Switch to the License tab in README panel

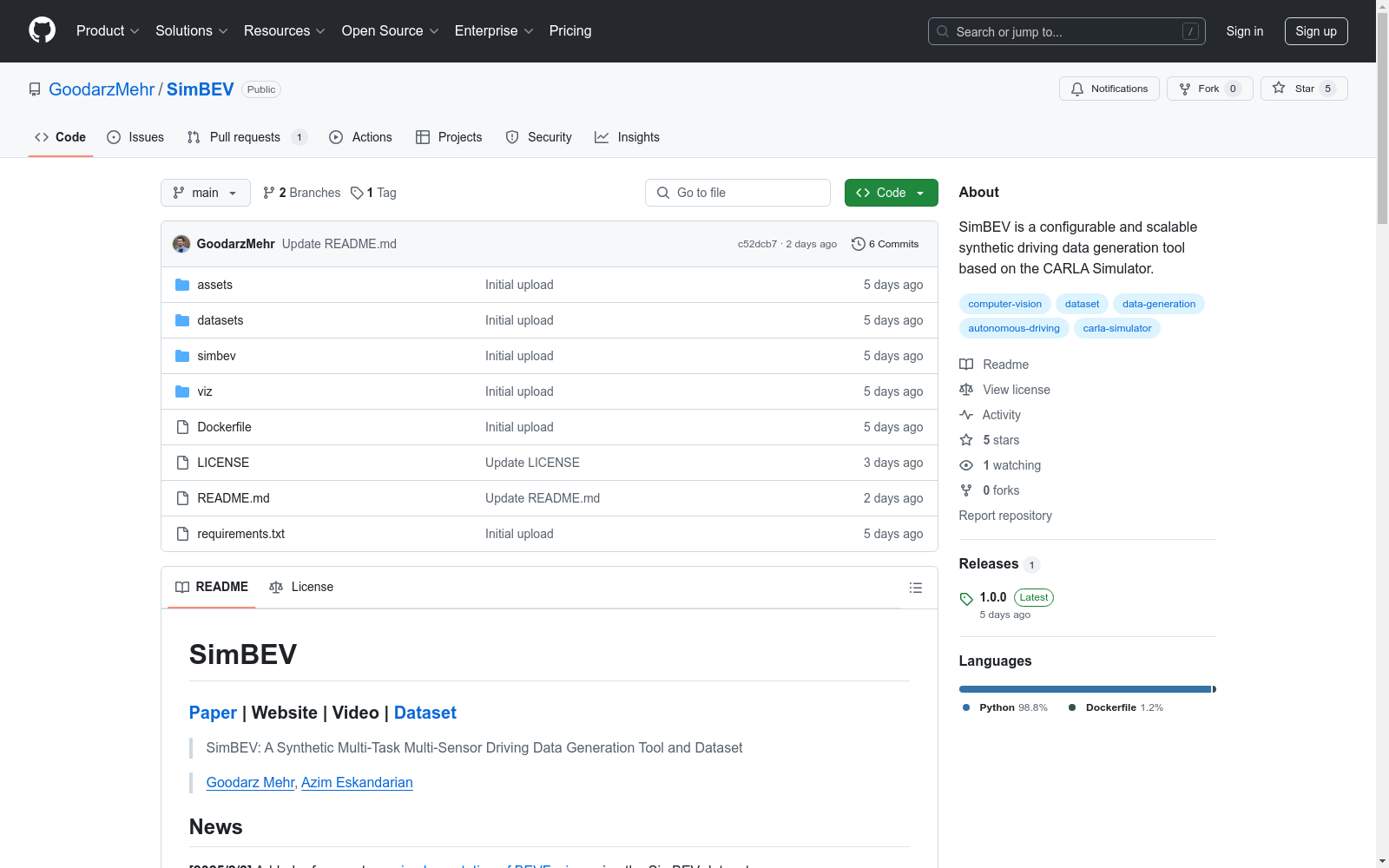click(x=301, y=587)
